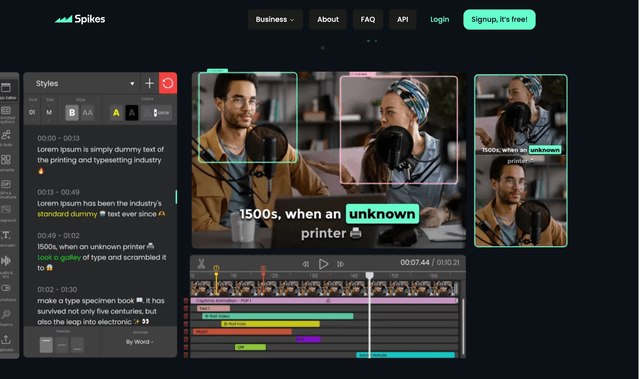Screen dimensions: 640x379
Task: Set caption position to middle
Action: 62,345
